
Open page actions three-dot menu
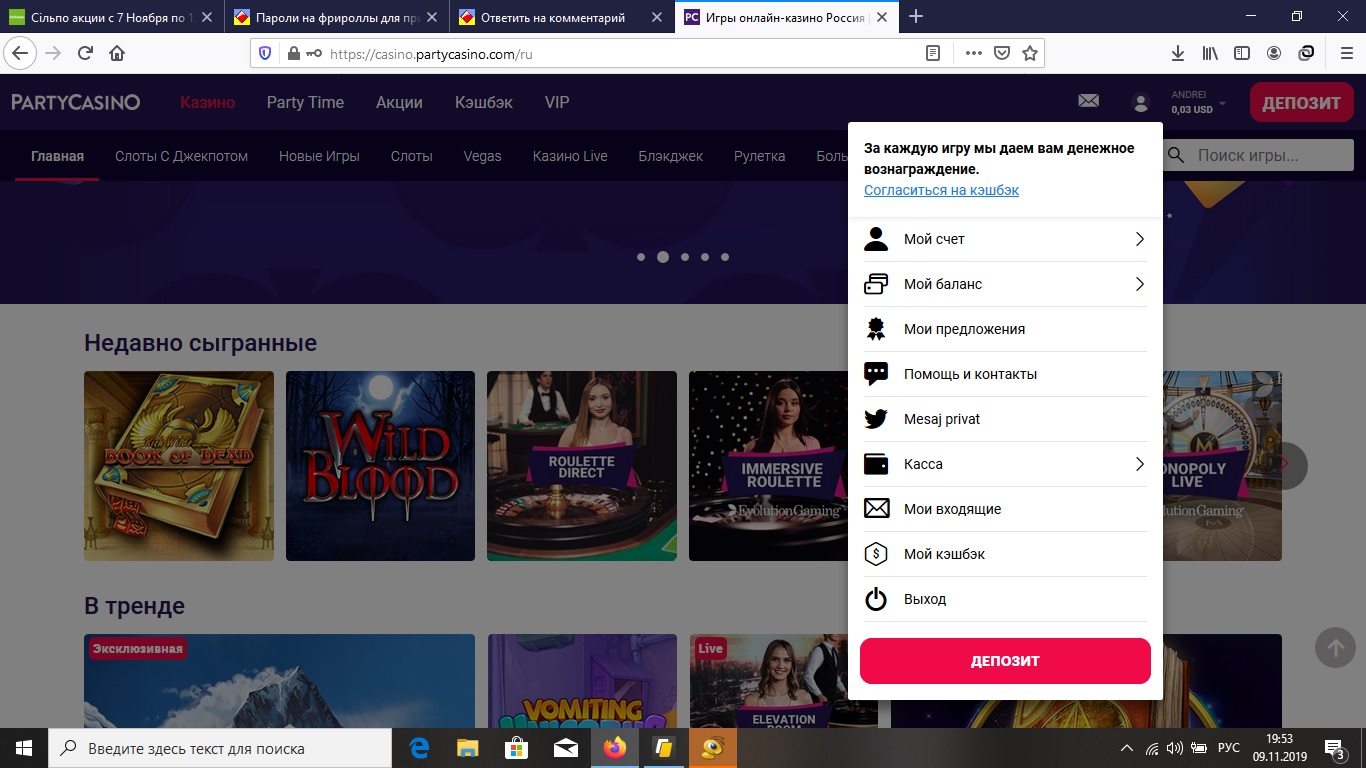tap(973, 54)
